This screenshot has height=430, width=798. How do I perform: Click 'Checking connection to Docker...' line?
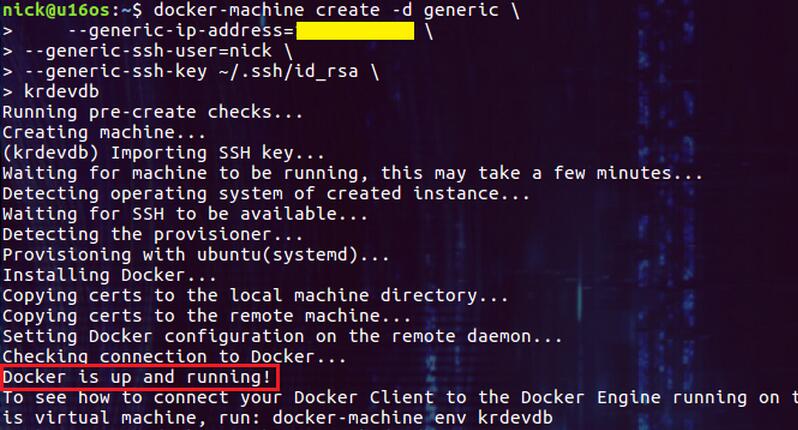click(175, 358)
